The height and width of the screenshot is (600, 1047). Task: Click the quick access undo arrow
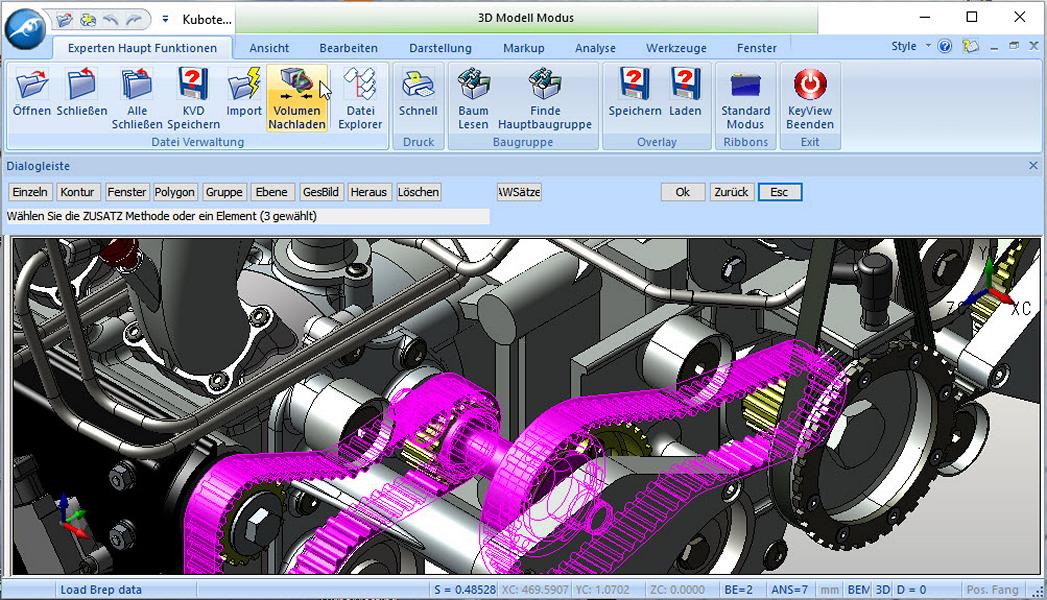[111, 20]
